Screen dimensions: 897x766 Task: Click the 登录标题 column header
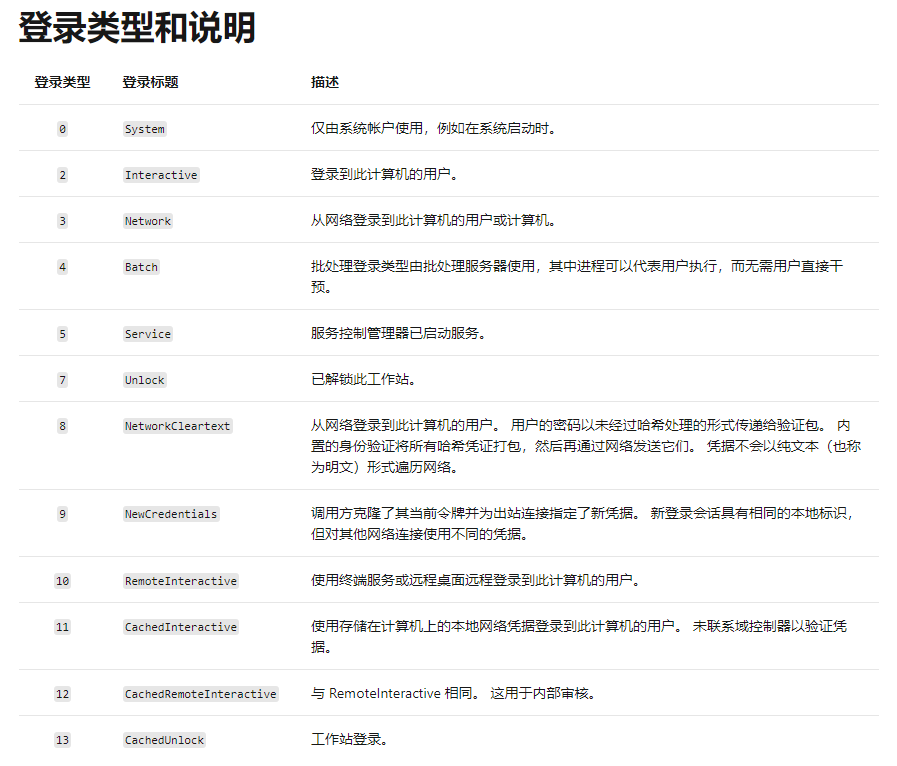[x=150, y=82]
